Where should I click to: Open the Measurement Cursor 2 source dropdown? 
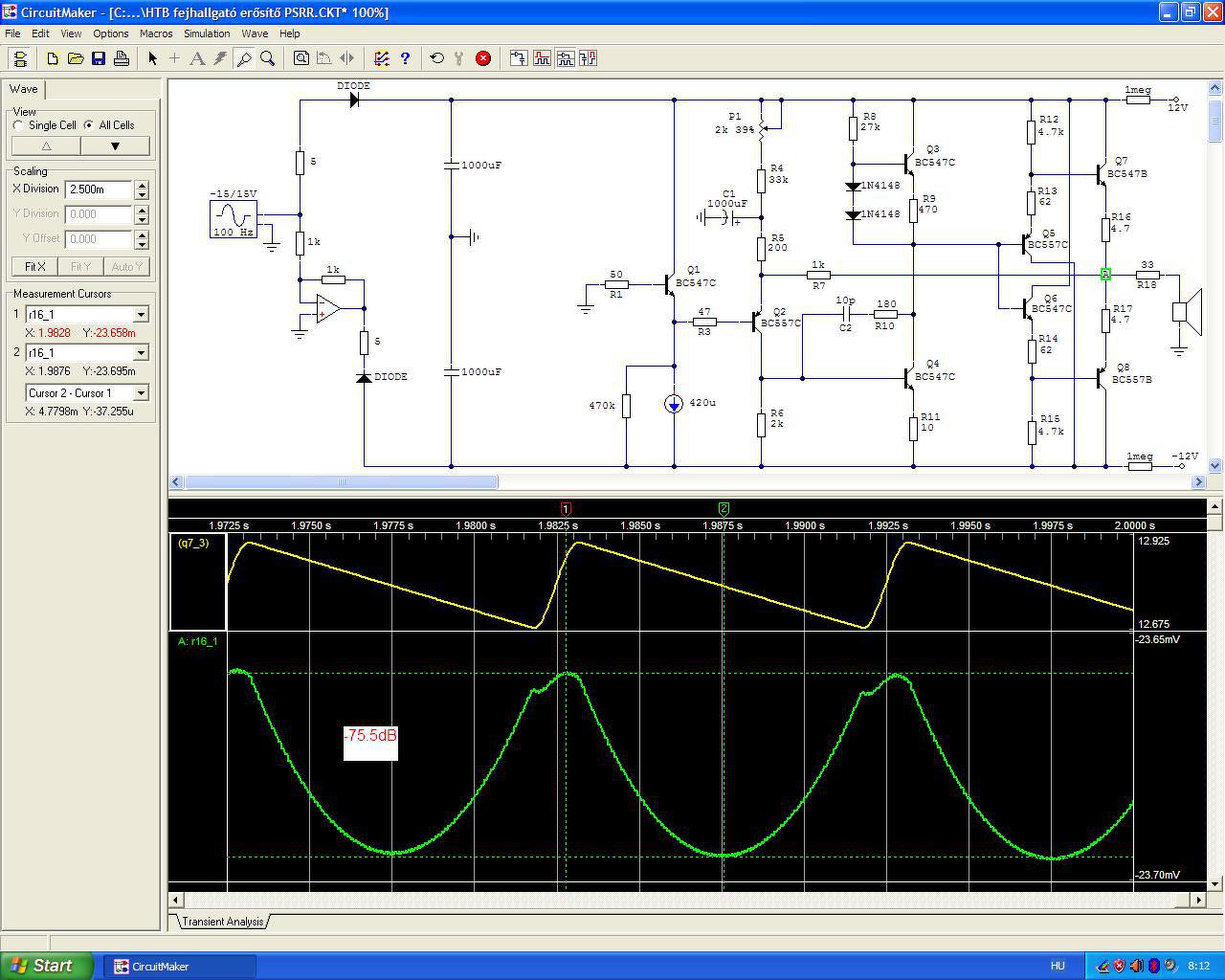(x=141, y=353)
